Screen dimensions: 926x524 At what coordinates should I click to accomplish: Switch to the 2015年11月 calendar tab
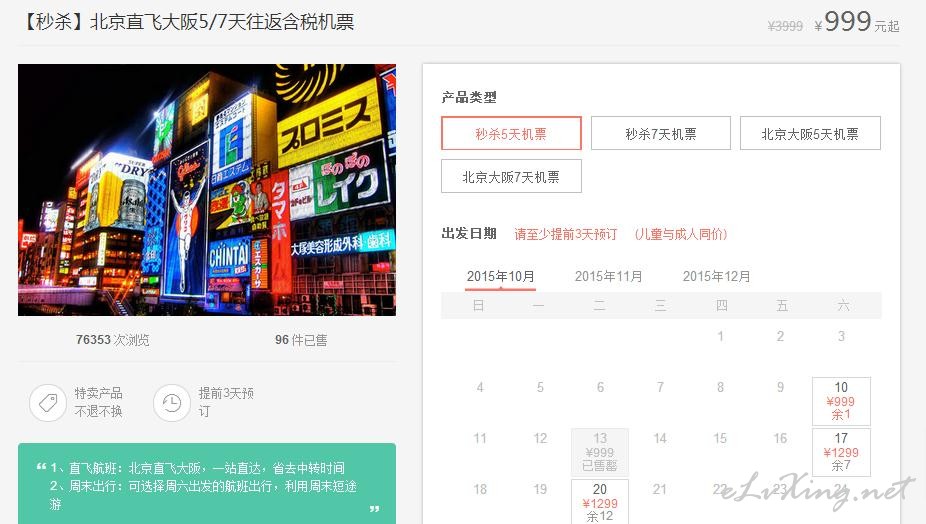pyautogui.click(x=608, y=276)
